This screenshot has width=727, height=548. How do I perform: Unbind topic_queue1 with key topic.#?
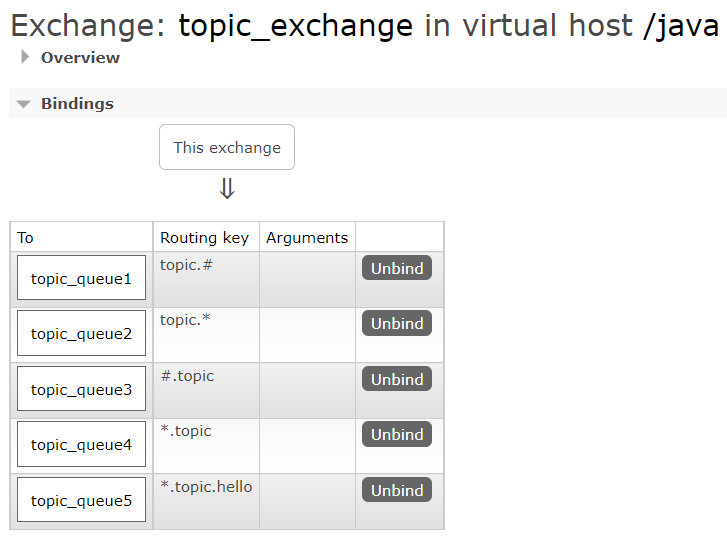pyautogui.click(x=397, y=268)
